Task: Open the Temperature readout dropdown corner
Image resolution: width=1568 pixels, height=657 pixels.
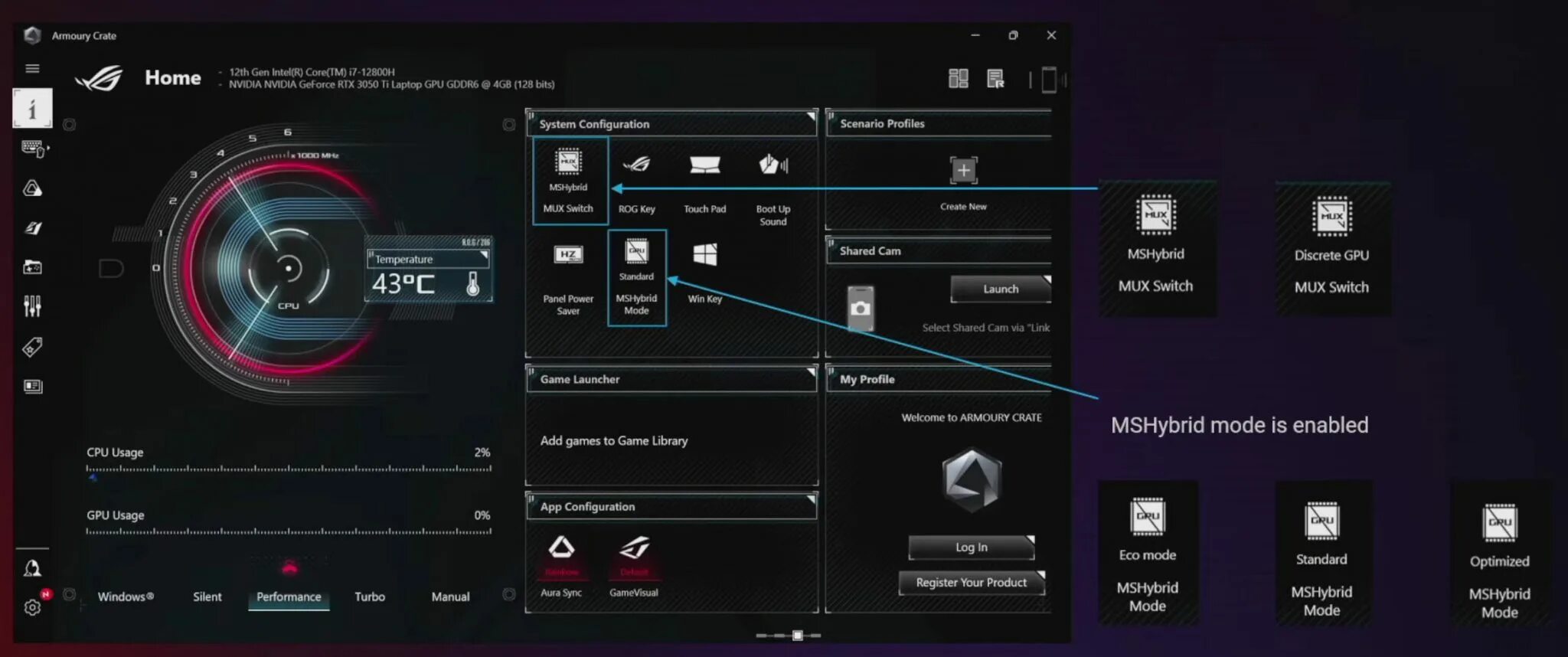Action: (x=484, y=255)
